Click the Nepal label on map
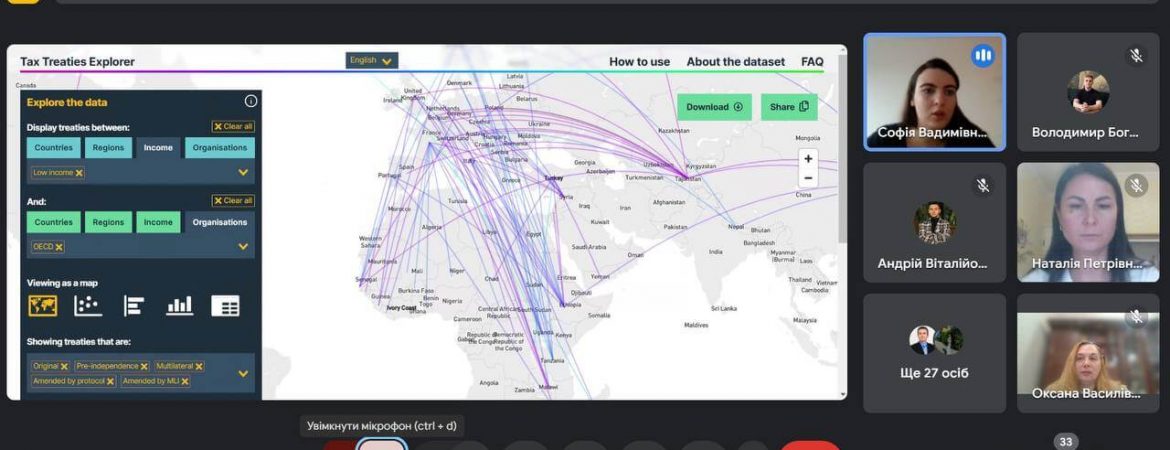 pos(736,226)
